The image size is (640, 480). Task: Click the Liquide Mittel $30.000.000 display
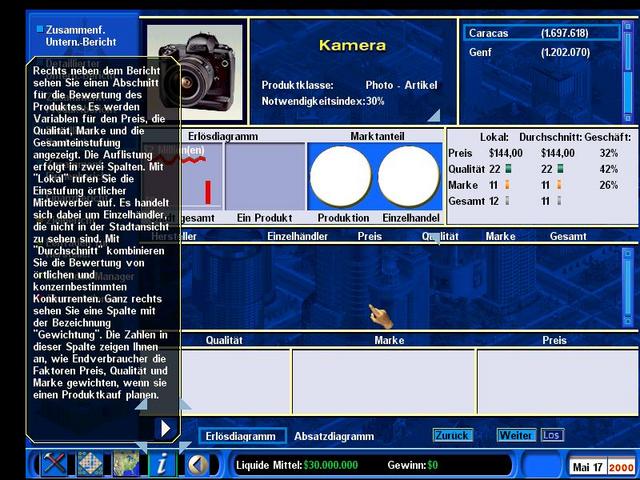click(297, 465)
